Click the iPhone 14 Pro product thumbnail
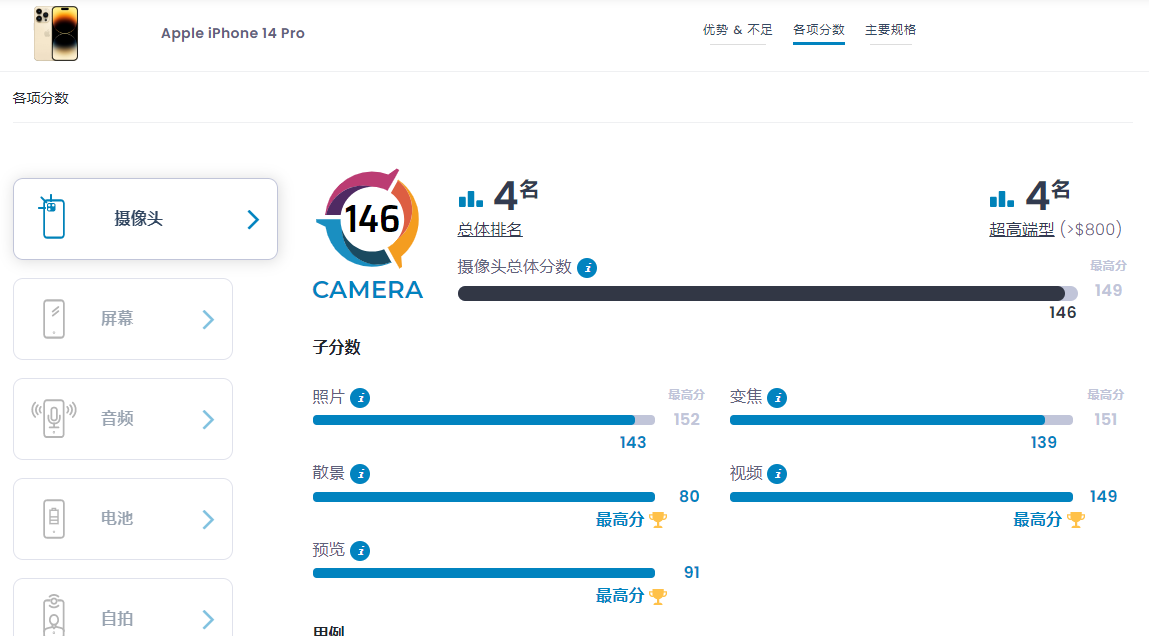Viewport: 1149px width, 636px height. coord(56,34)
